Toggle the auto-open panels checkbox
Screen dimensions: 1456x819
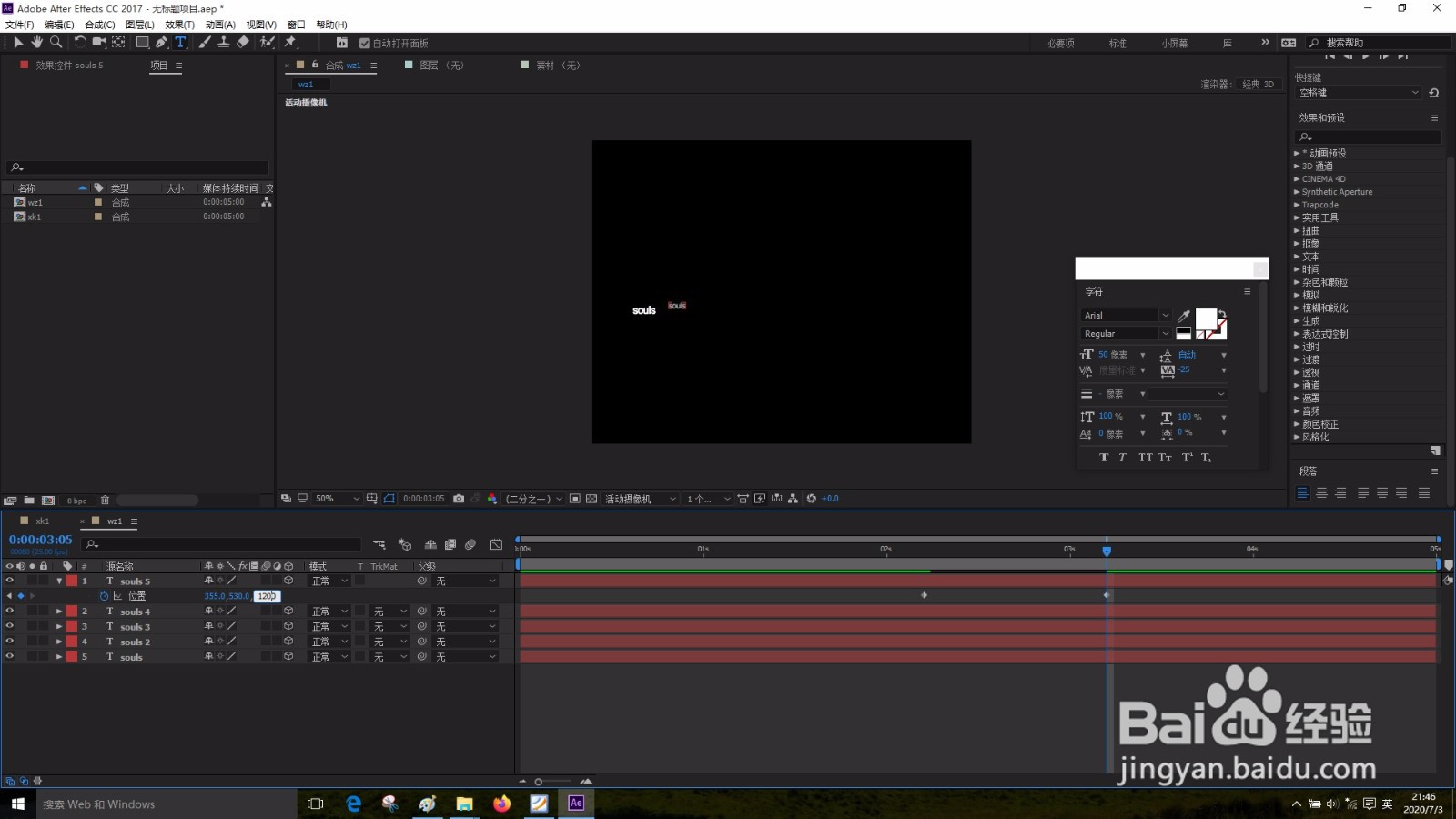coord(365,43)
